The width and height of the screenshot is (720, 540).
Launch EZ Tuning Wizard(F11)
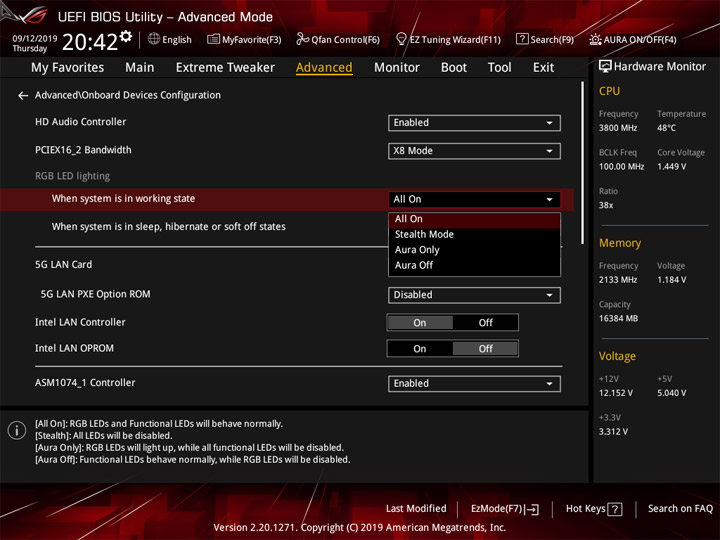click(448, 39)
